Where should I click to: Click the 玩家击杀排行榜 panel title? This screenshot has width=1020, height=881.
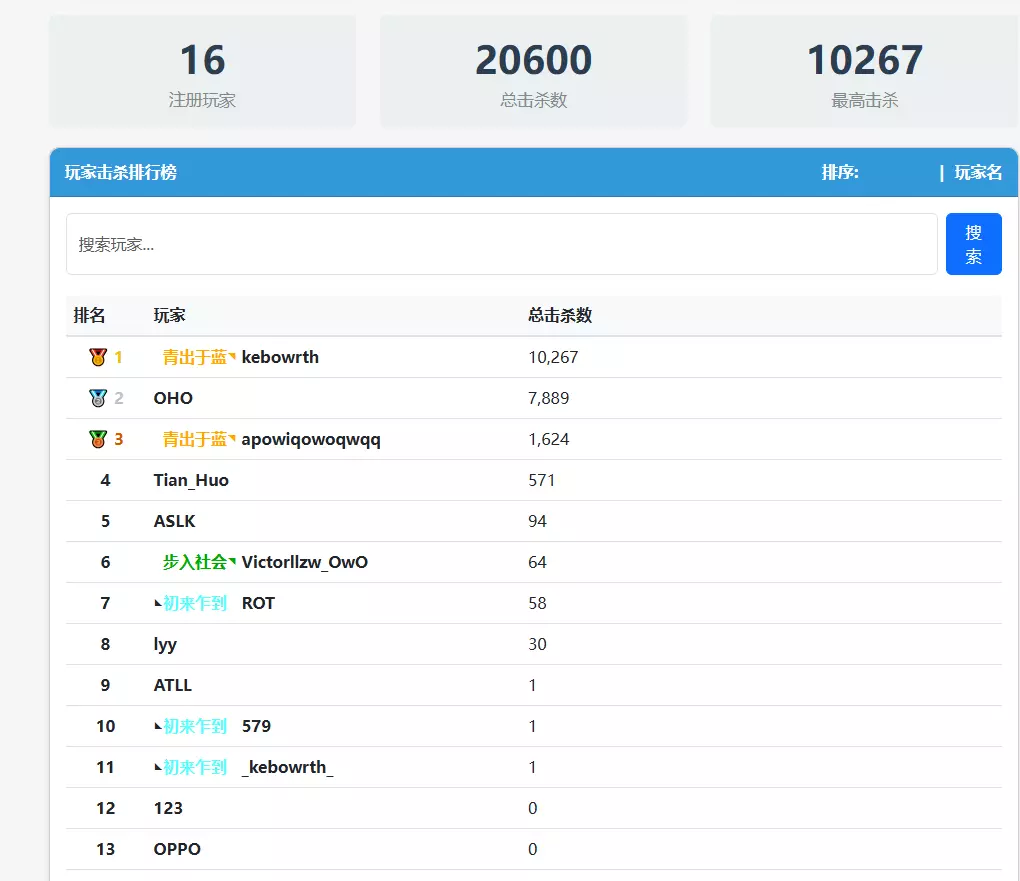(x=120, y=172)
